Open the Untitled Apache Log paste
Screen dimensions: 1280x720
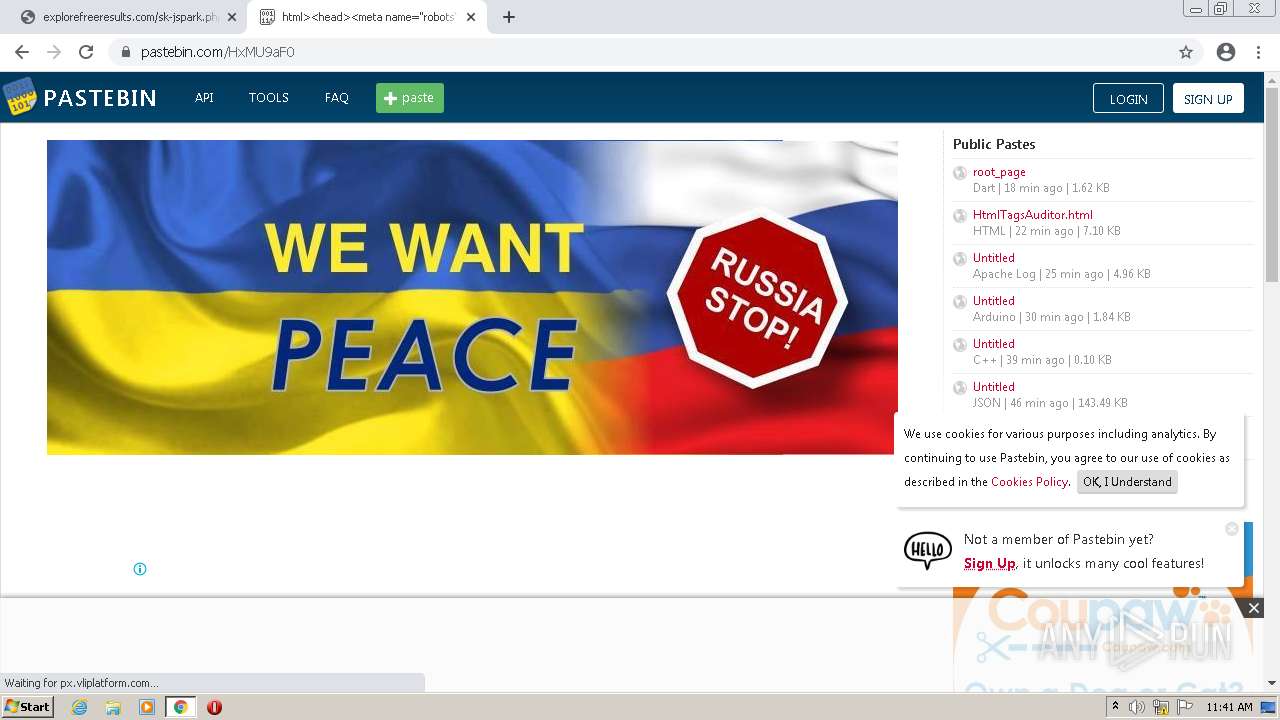994,258
